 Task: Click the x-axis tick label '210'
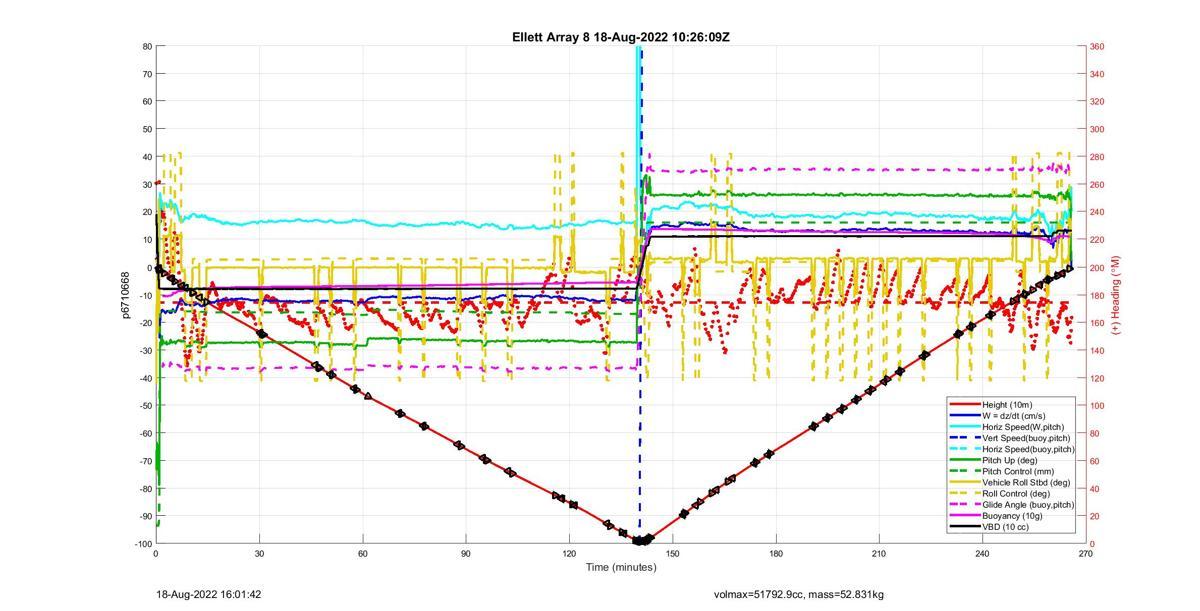879,553
